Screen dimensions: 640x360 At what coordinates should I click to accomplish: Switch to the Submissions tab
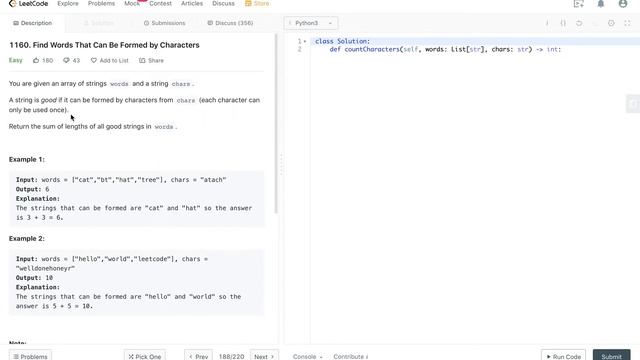pos(164,23)
